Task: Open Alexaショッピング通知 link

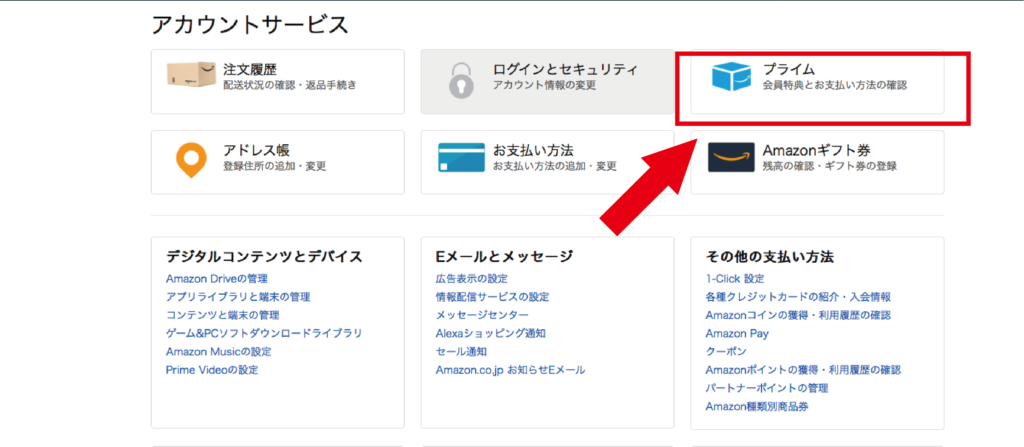Action: point(490,333)
